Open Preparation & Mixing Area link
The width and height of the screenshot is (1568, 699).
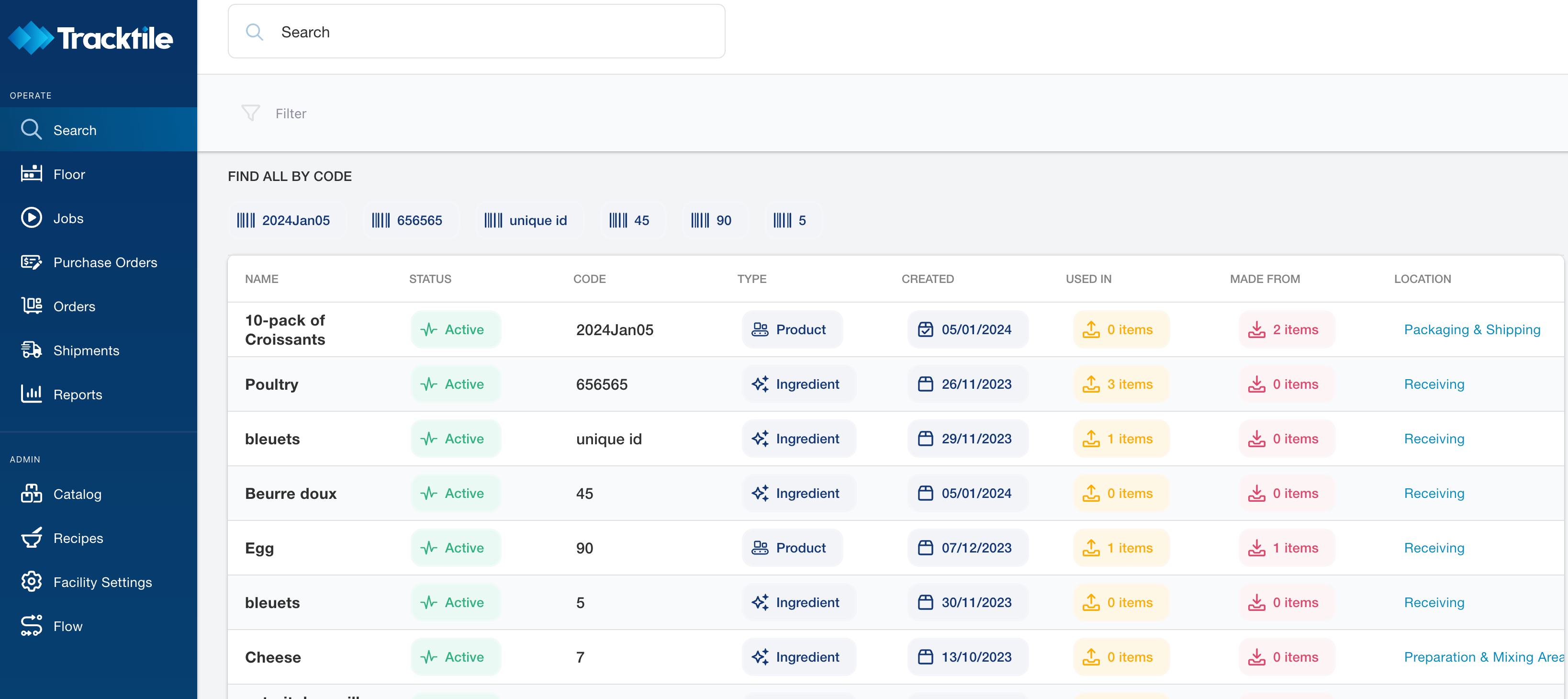click(x=1483, y=657)
